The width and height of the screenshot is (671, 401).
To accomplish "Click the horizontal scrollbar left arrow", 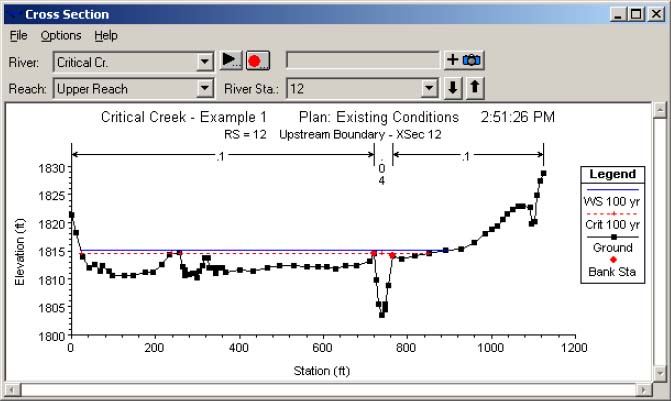I will tap(12, 390).
